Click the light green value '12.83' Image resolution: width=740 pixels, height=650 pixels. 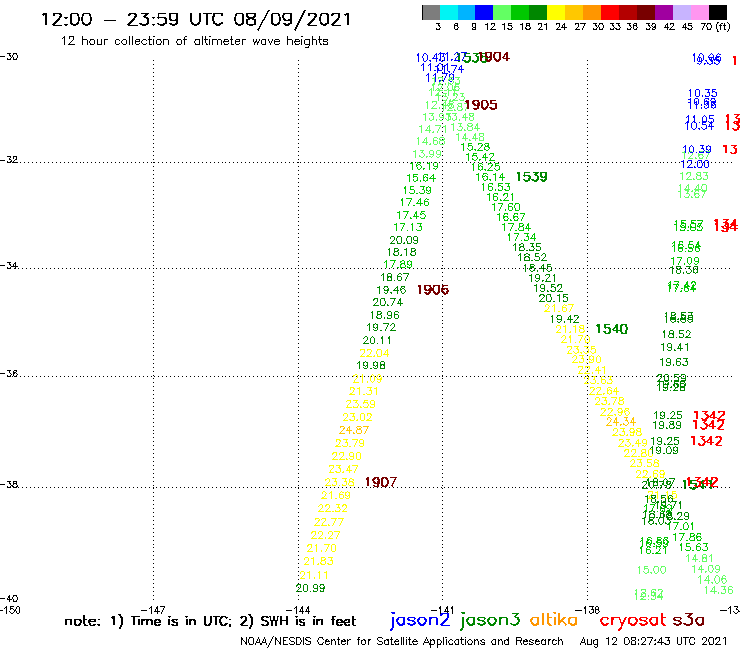694,176
